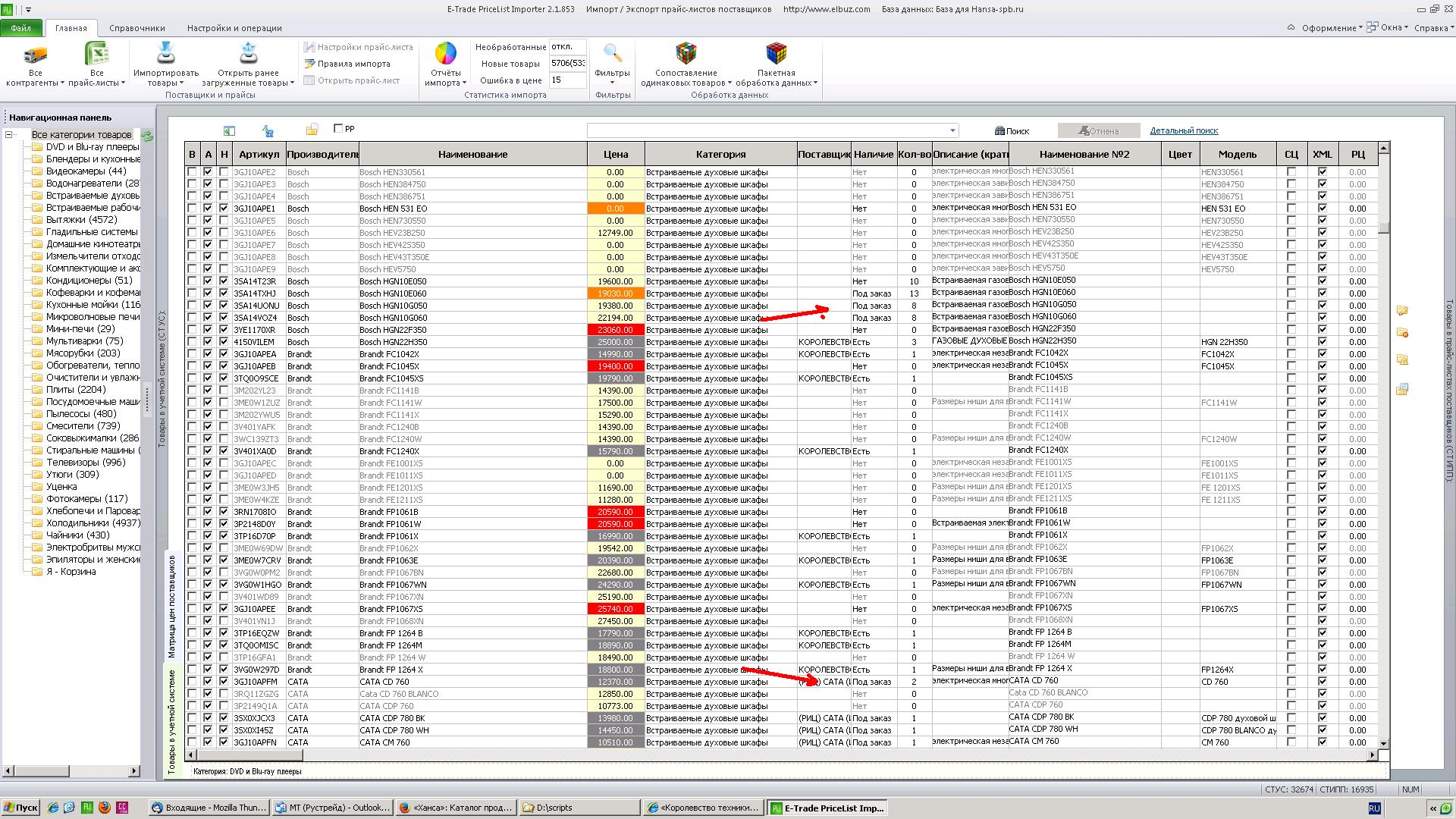1456x819 pixels.
Task: Click the PLI quick launch icon on taskbar
Action: (x=87, y=808)
